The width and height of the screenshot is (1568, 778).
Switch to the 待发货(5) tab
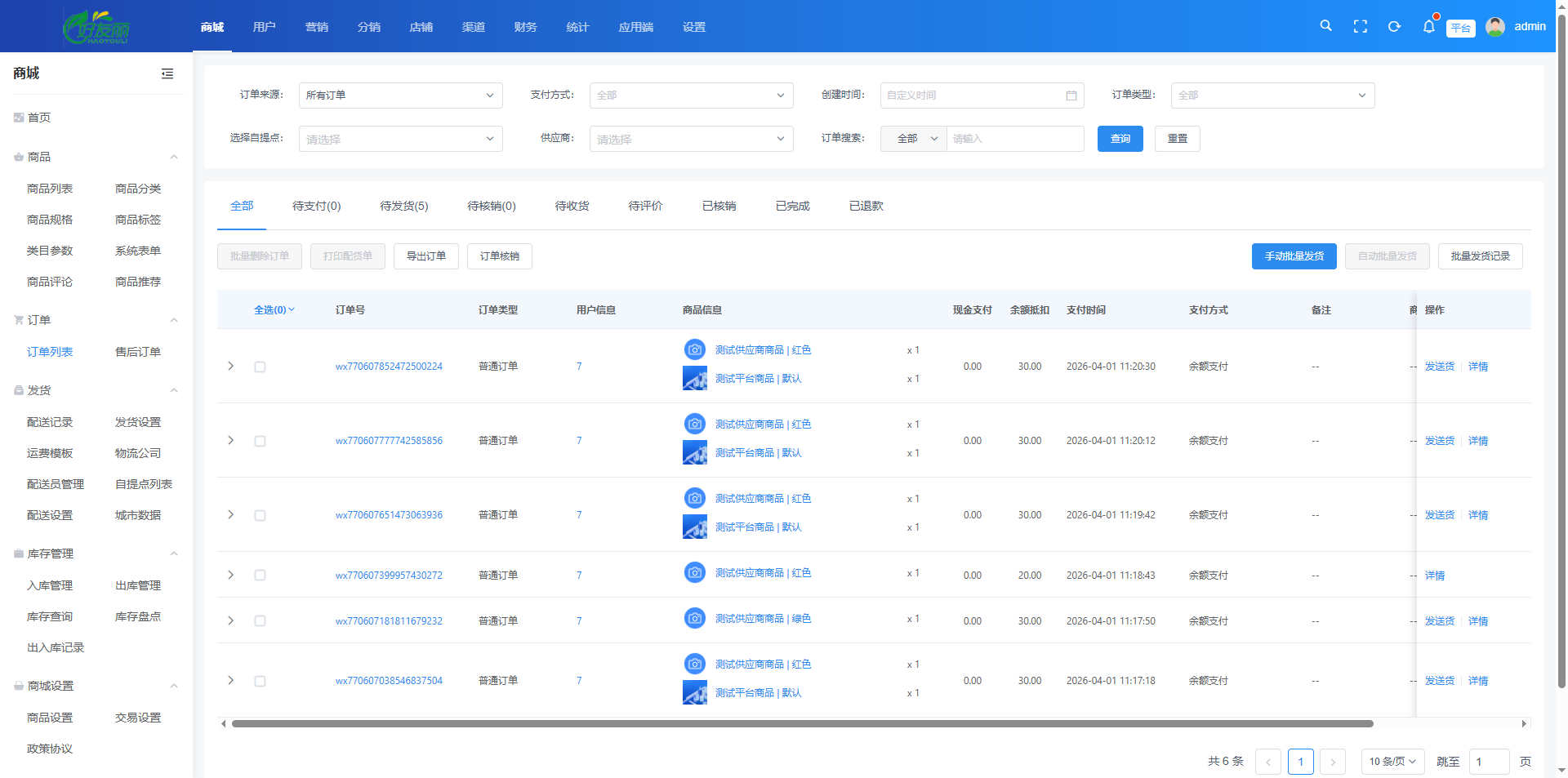coord(403,207)
